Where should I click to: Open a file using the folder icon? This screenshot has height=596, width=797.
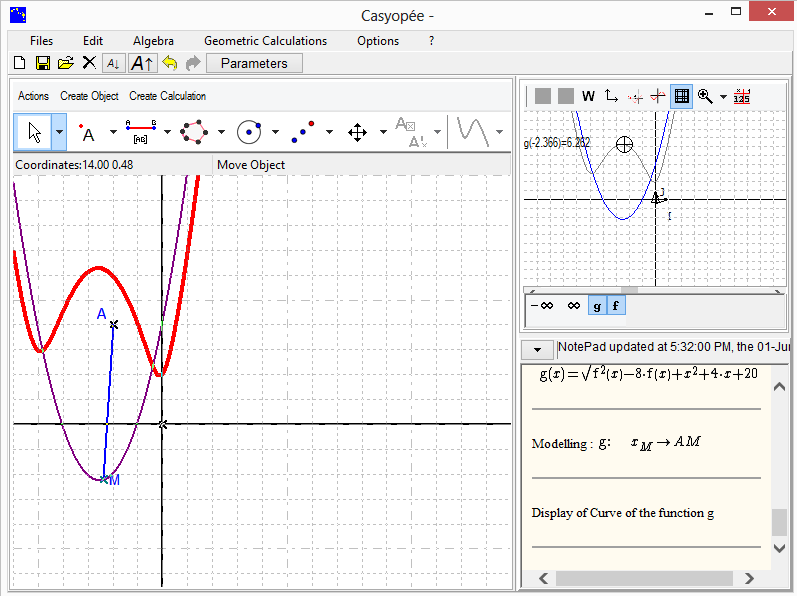pos(66,63)
